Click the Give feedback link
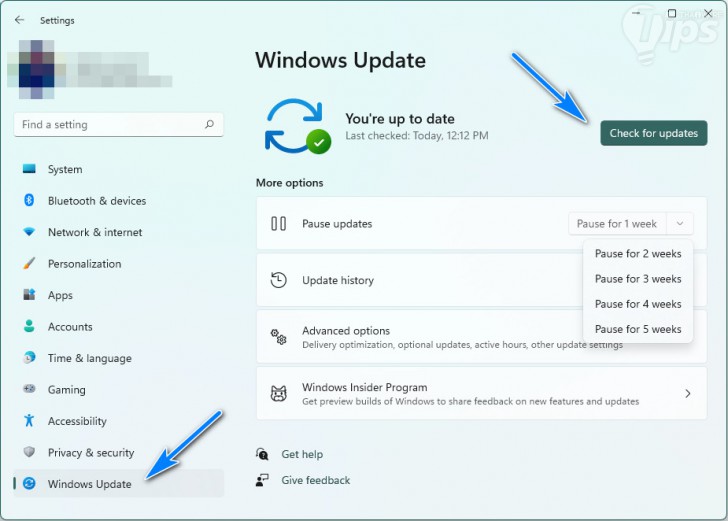Viewport: 728px width, 521px height. click(x=316, y=480)
